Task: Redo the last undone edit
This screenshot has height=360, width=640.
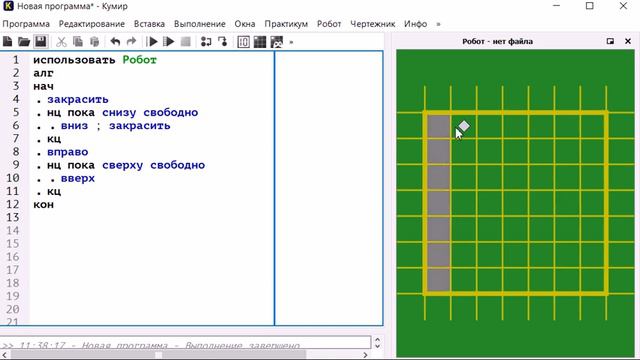Action: [131, 42]
